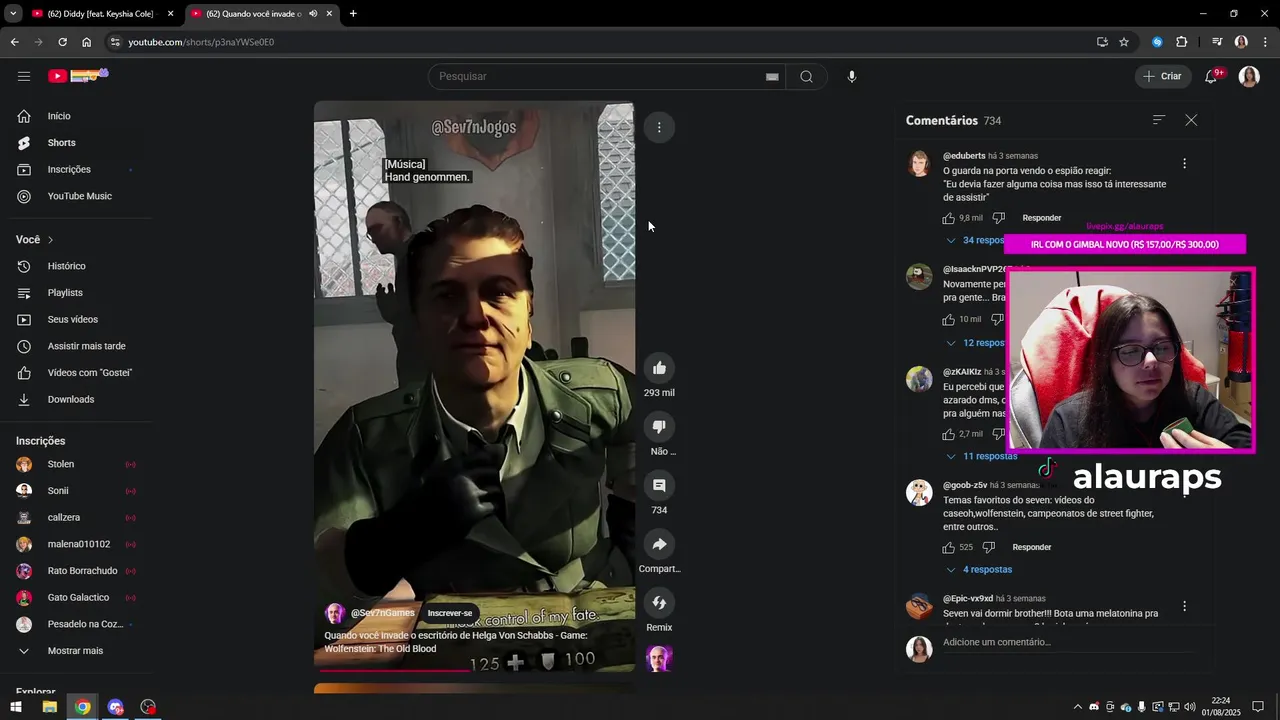This screenshot has height=720, width=1280.
Task: Expand 12 replies thread
Action: coord(975,343)
